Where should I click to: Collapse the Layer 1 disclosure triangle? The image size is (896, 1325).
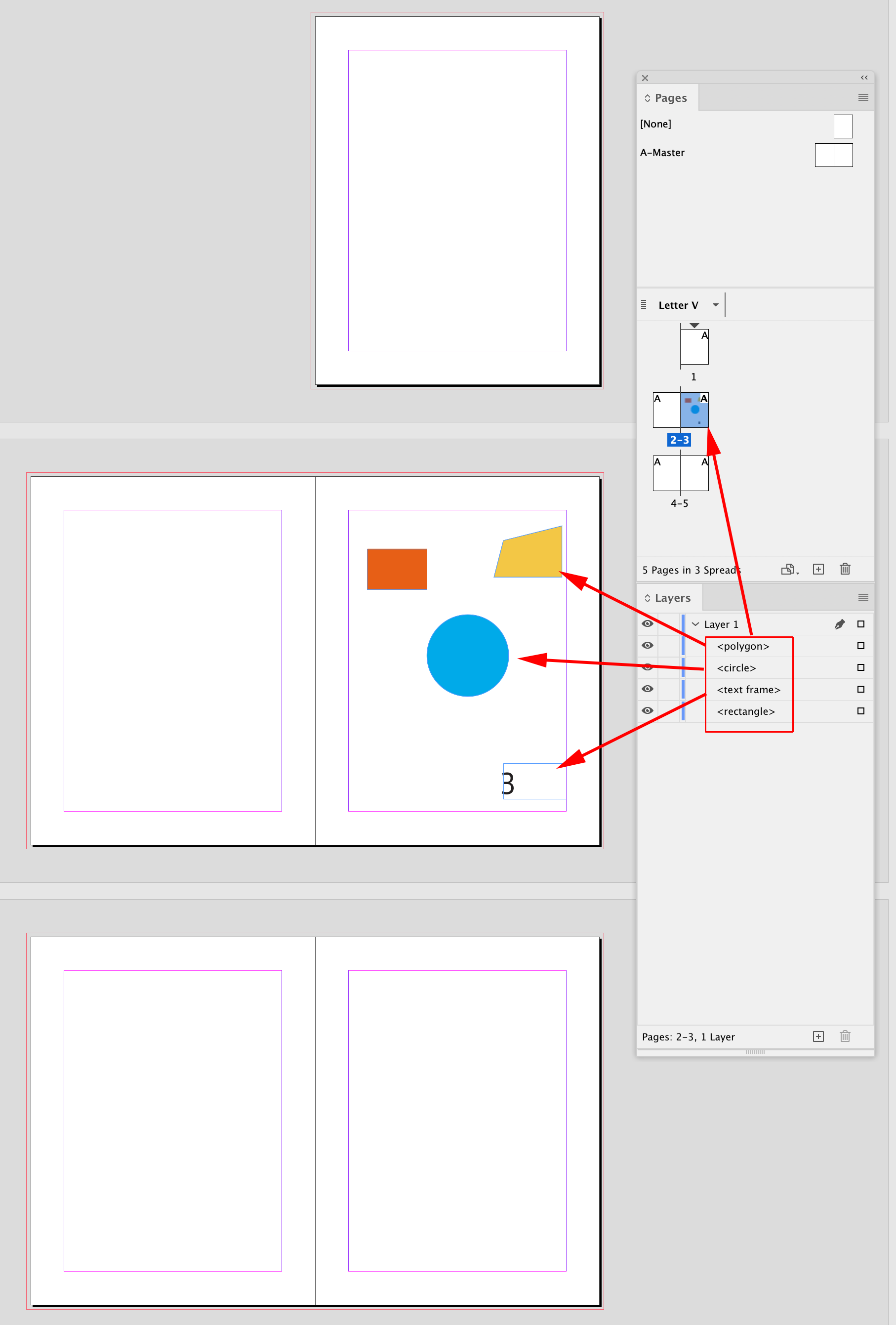click(695, 624)
